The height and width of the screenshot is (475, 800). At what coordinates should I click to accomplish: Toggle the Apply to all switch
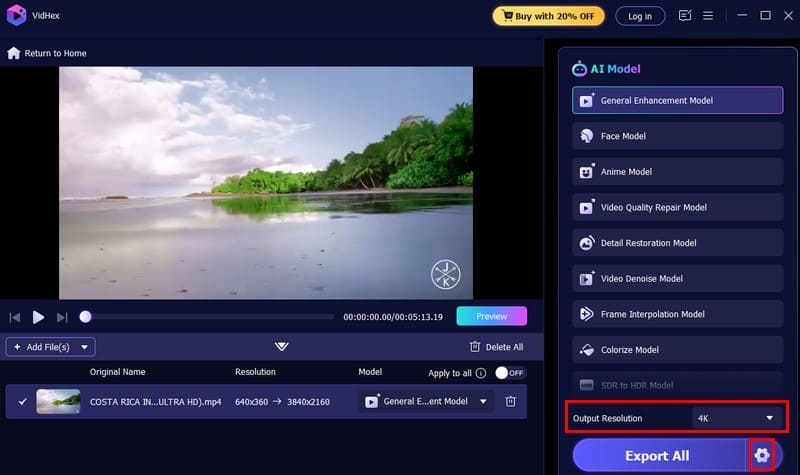pyautogui.click(x=510, y=373)
